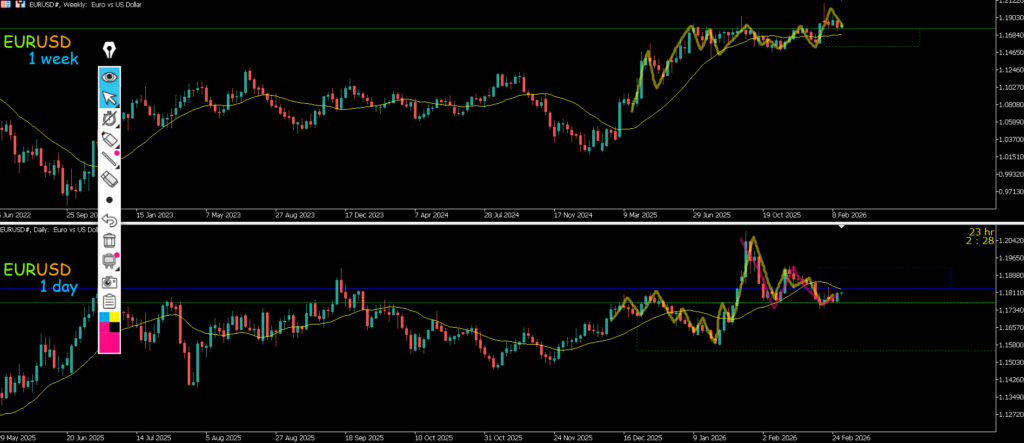
Task: Click the undo arrow icon
Action: (x=109, y=220)
